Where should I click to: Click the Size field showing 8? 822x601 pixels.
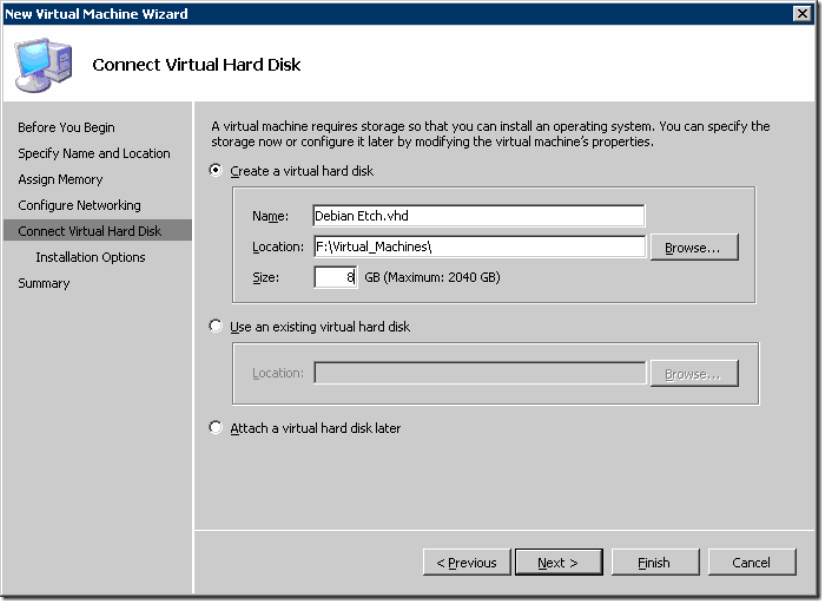pos(336,277)
